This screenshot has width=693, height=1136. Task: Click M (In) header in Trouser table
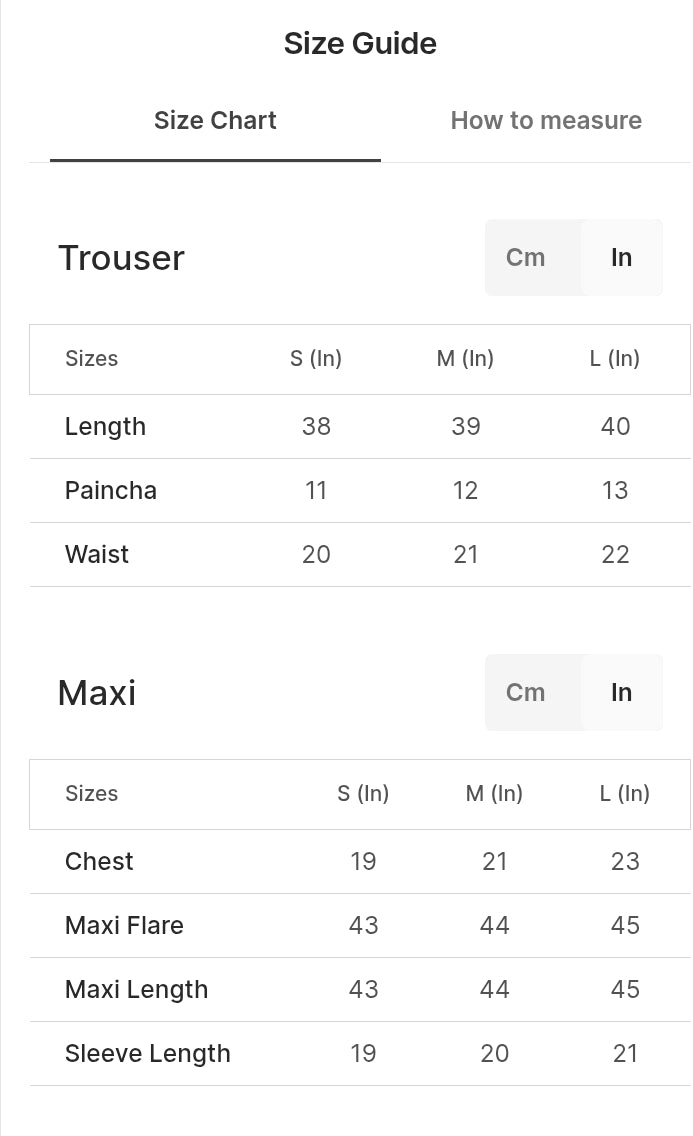pos(465,359)
